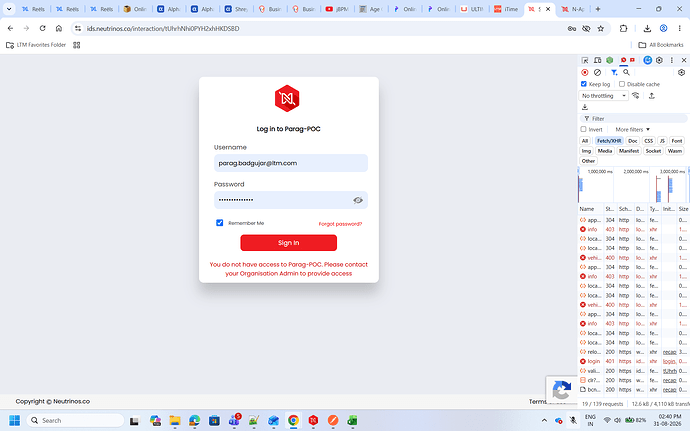Show password with the eye icon
This screenshot has height=431, width=690.
(x=358, y=200)
